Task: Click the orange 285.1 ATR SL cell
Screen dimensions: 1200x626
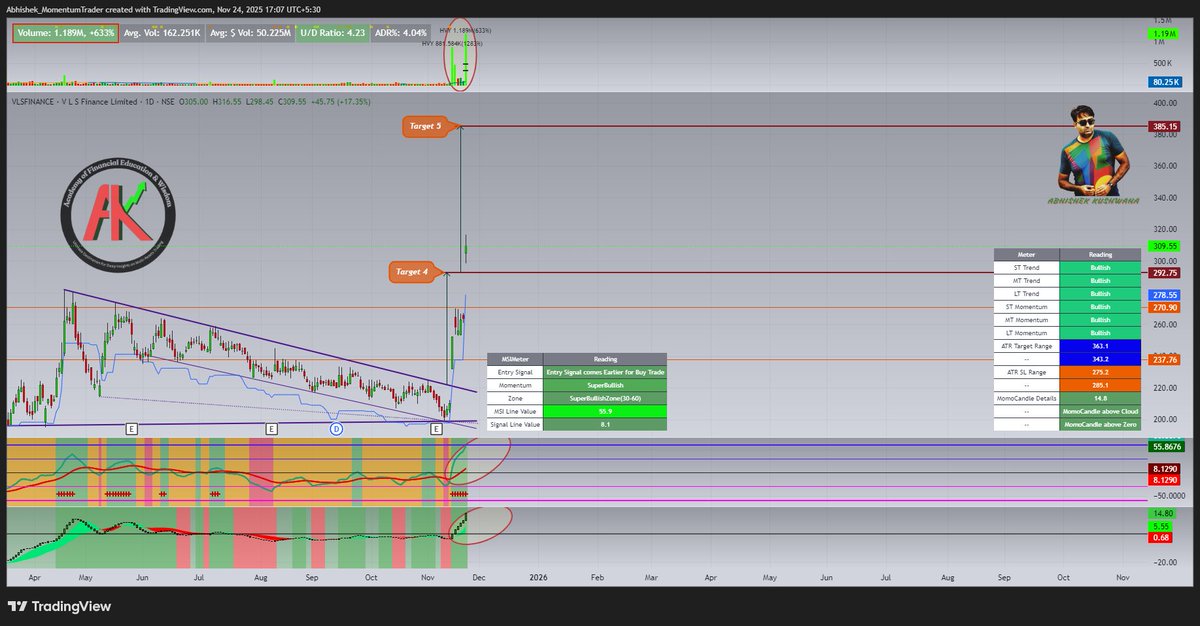Action: tap(1100, 385)
